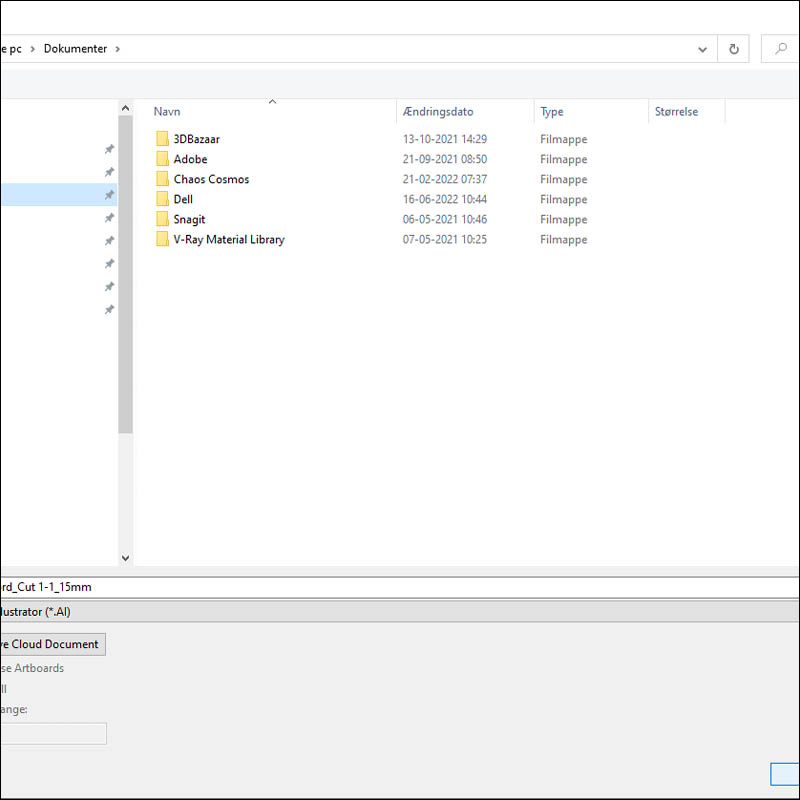Expand the address bar history dropdown
800x800 pixels.
point(702,49)
